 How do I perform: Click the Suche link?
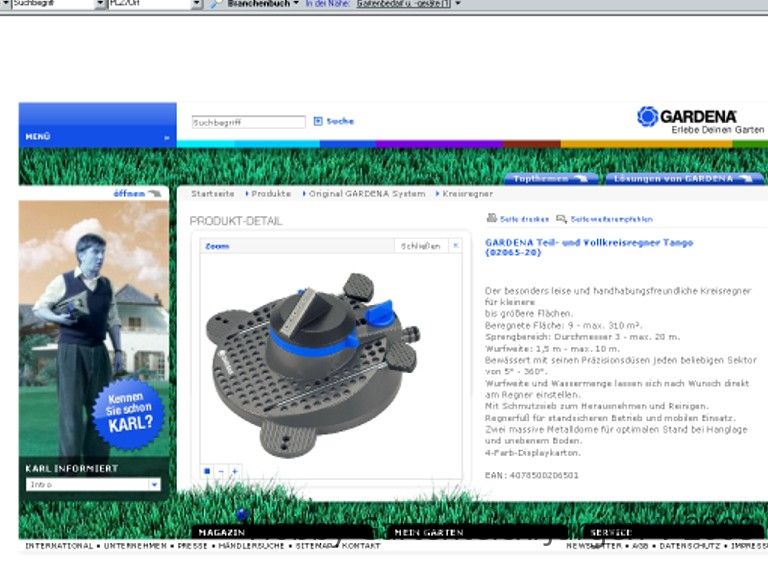pyautogui.click(x=340, y=121)
